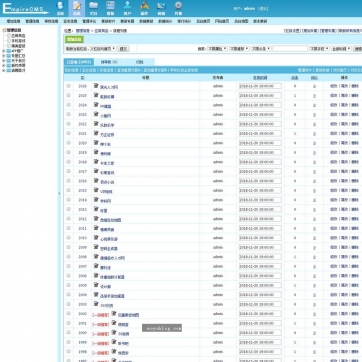
Task: Open the column navigation select beside 提交
Action: 91,49
